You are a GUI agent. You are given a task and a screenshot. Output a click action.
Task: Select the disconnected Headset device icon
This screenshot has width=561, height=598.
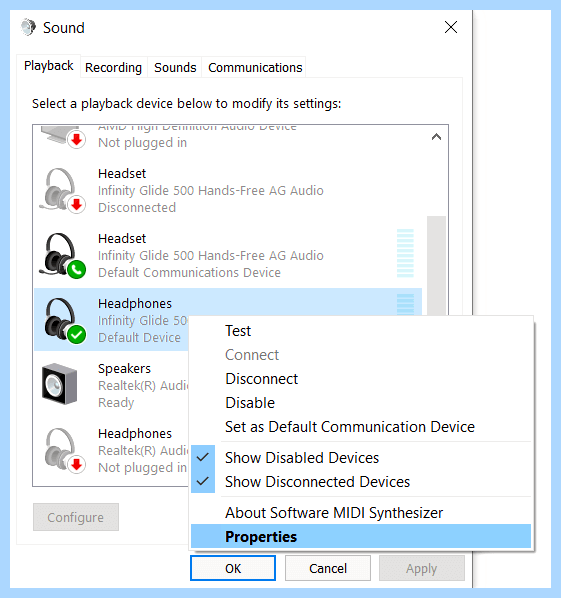62,190
